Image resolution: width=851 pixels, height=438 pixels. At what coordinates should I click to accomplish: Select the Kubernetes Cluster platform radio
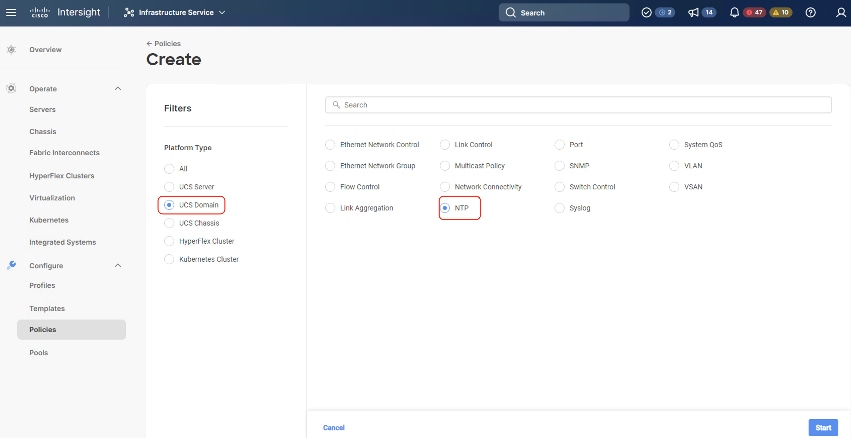point(169,259)
